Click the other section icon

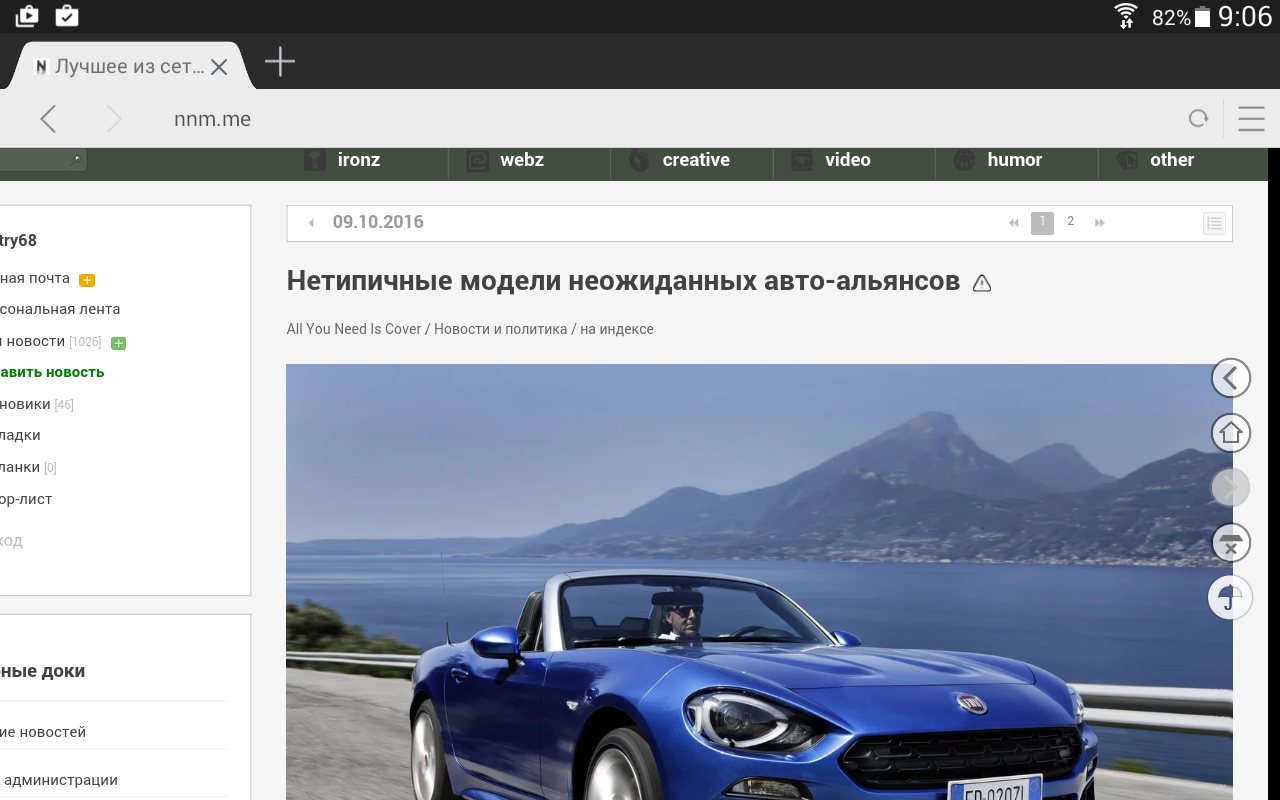[x=1129, y=160]
